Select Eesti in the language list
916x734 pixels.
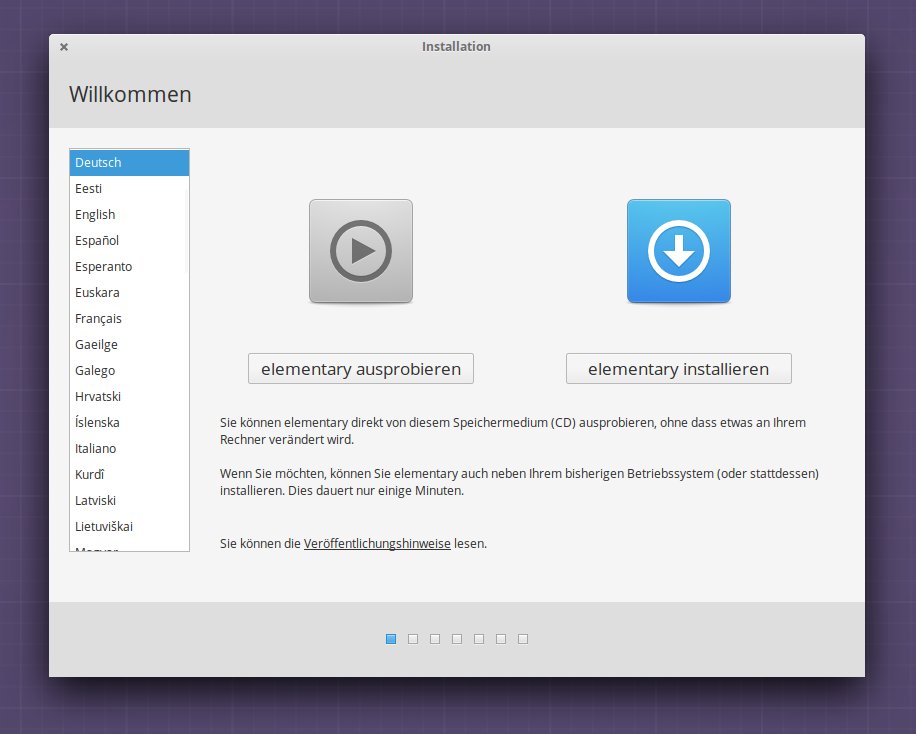click(x=129, y=189)
